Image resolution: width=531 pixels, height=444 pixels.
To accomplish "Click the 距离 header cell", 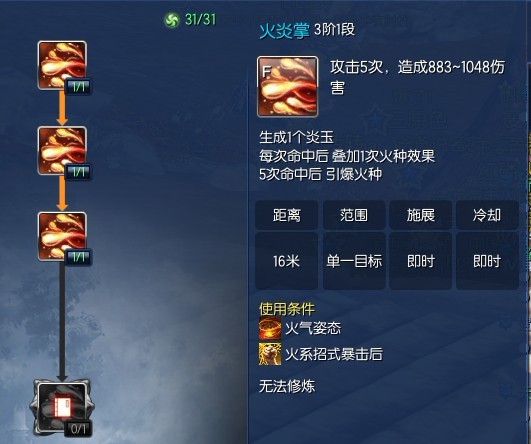I will tap(286, 215).
